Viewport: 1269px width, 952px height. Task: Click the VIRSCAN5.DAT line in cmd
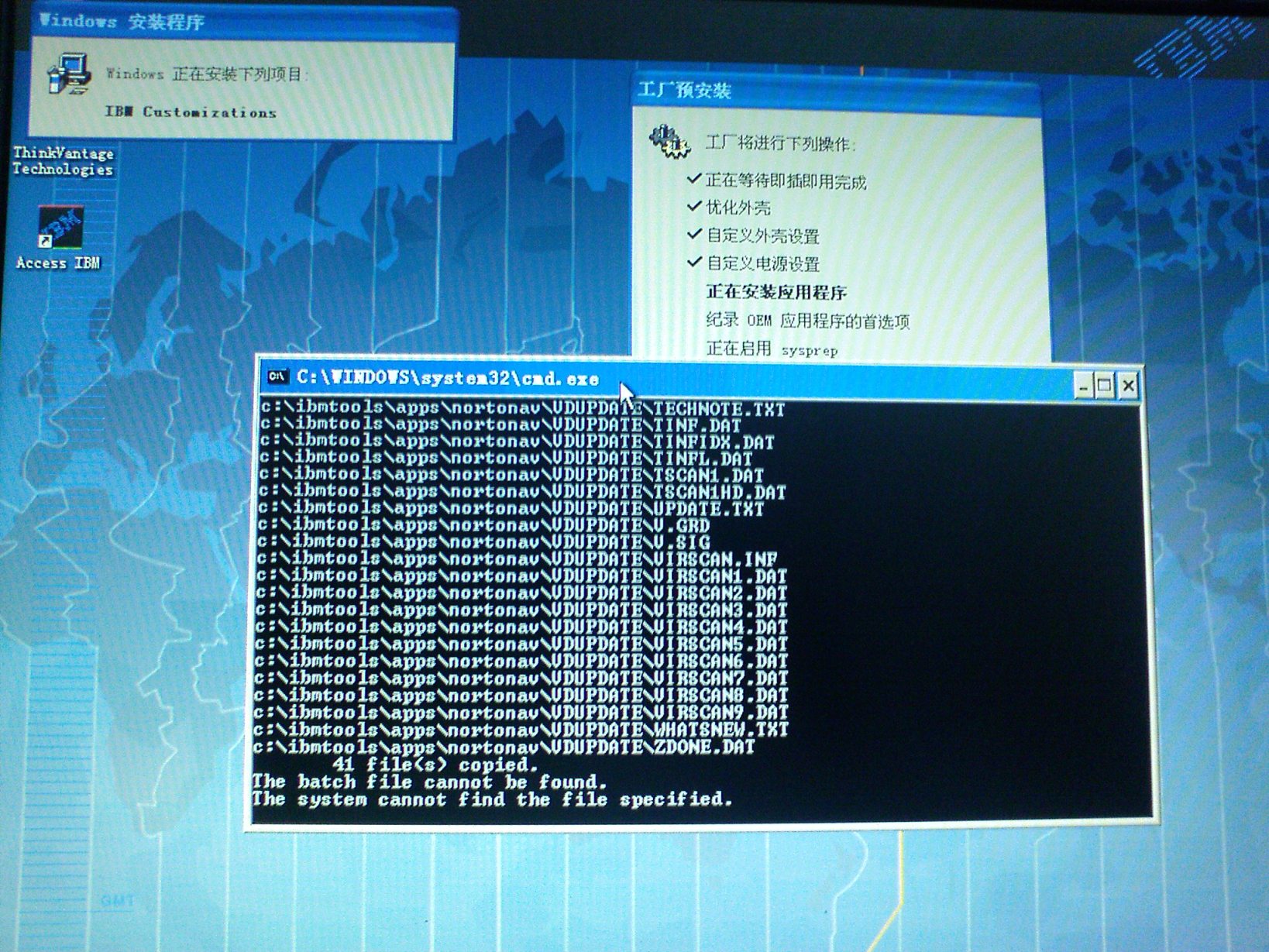[x=521, y=644]
